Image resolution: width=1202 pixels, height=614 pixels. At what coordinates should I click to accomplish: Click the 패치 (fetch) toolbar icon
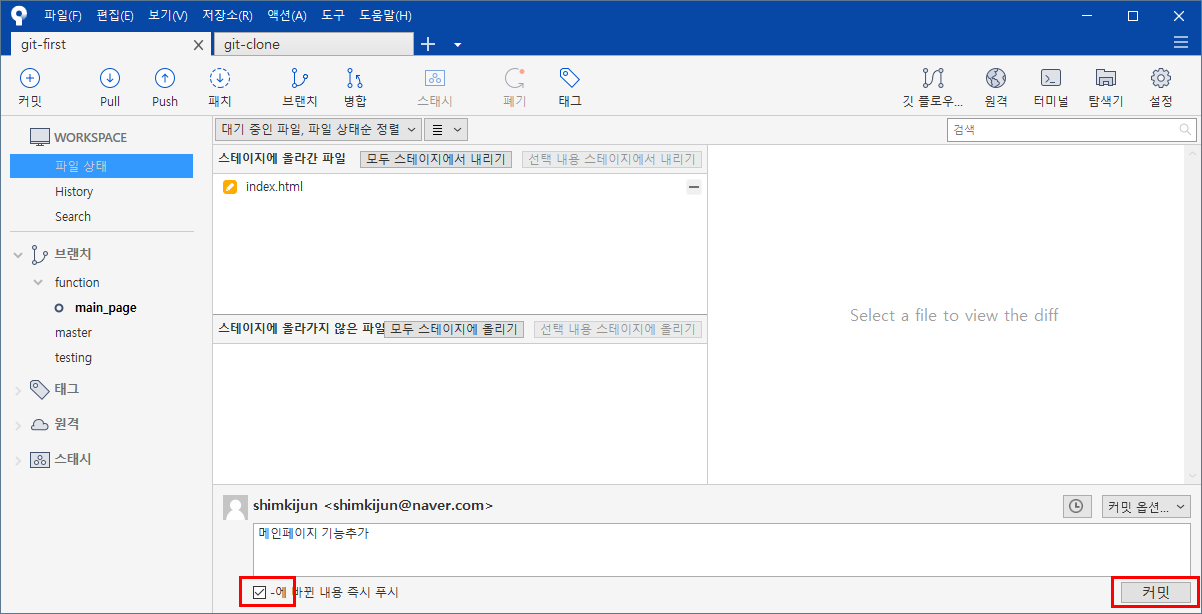(x=220, y=79)
